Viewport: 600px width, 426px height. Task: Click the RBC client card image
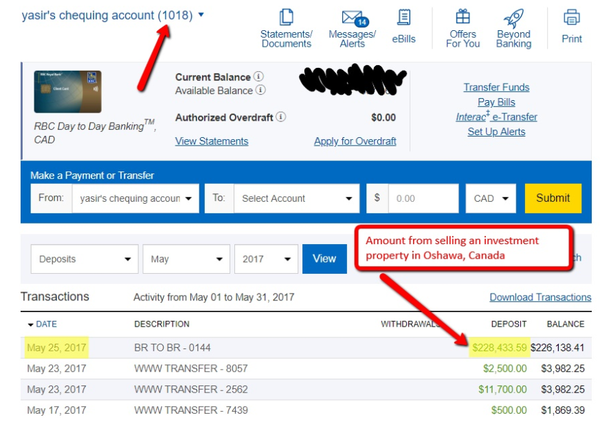point(68,91)
